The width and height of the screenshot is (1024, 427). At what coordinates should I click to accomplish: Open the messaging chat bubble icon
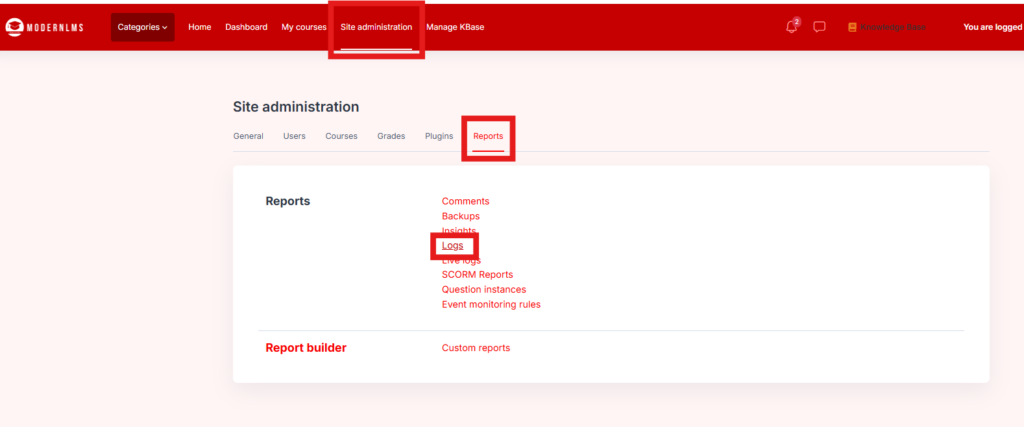click(819, 27)
